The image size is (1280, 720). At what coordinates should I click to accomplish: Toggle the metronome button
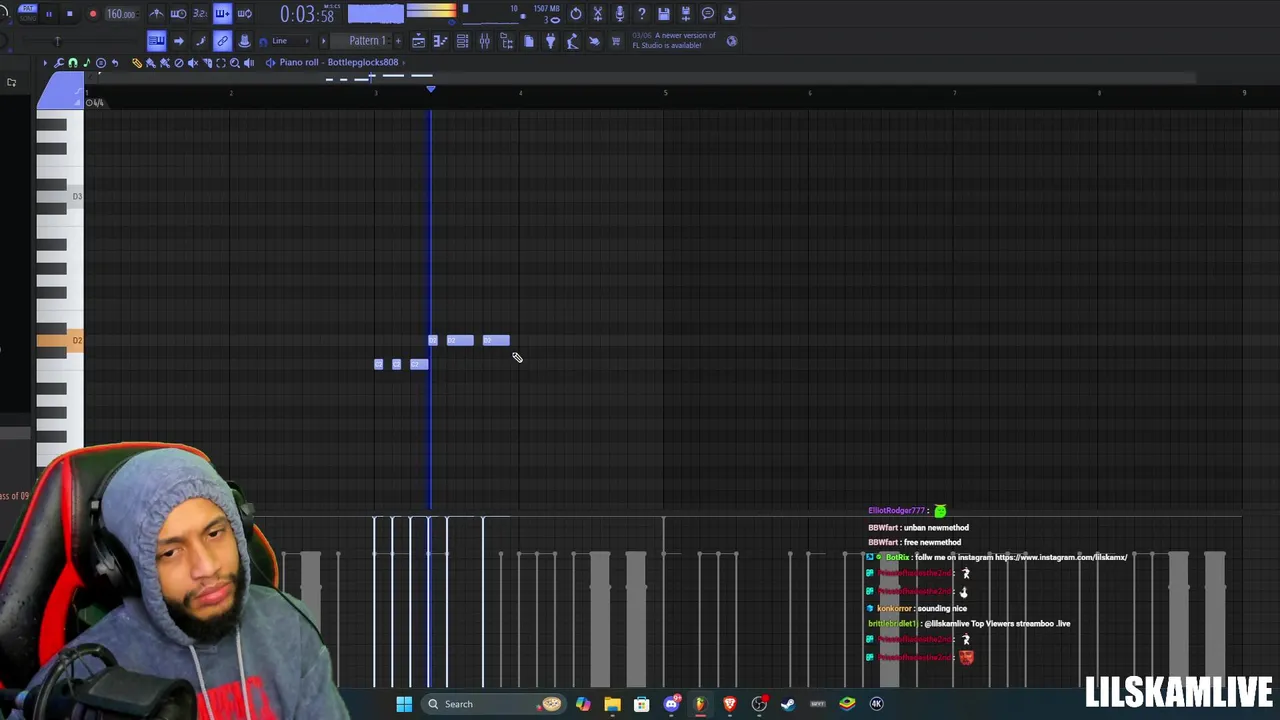coord(156,13)
